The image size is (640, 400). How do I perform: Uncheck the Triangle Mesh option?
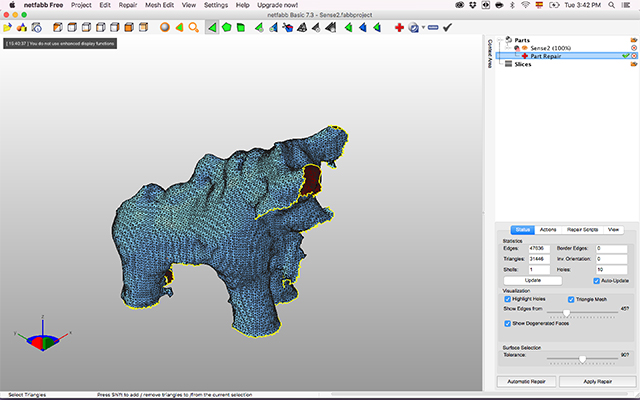point(571,299)
